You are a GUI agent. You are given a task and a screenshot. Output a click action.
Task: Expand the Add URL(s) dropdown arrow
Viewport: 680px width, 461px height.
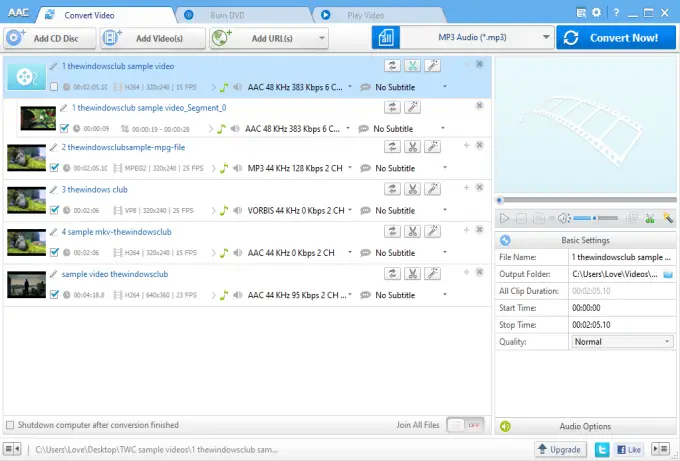coord(321,38)
